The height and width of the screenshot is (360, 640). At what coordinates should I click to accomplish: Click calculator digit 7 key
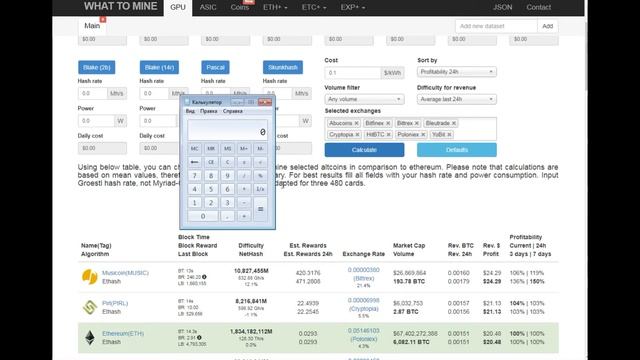[194, 176]
